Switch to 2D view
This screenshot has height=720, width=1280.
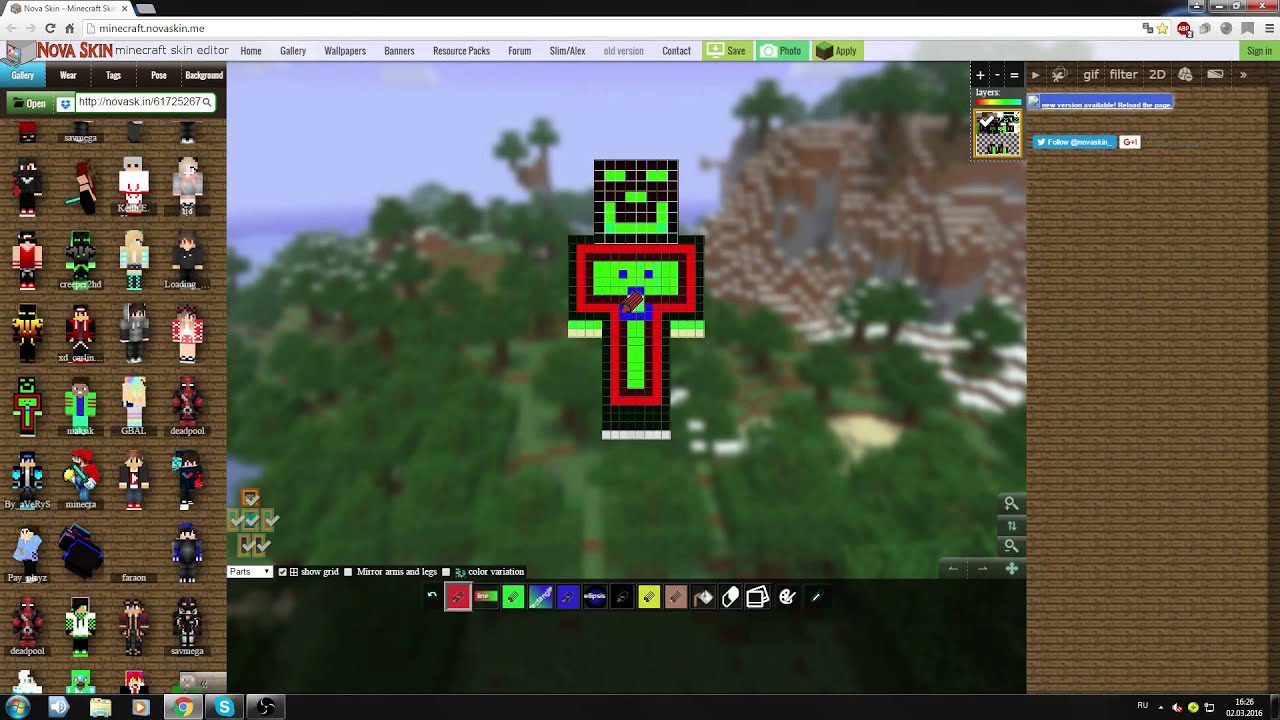click(1157, 75)
